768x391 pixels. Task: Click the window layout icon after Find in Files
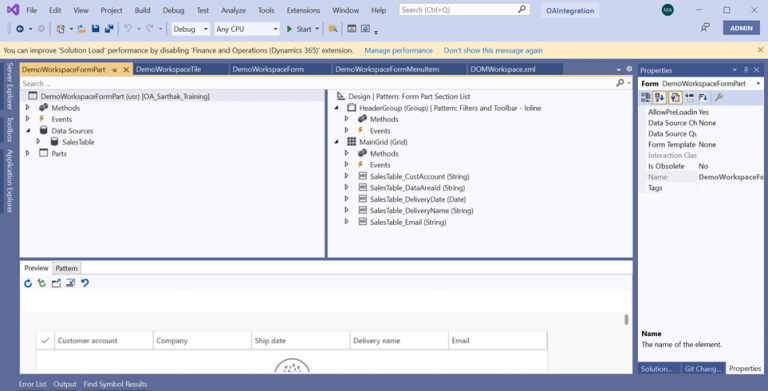352,29
